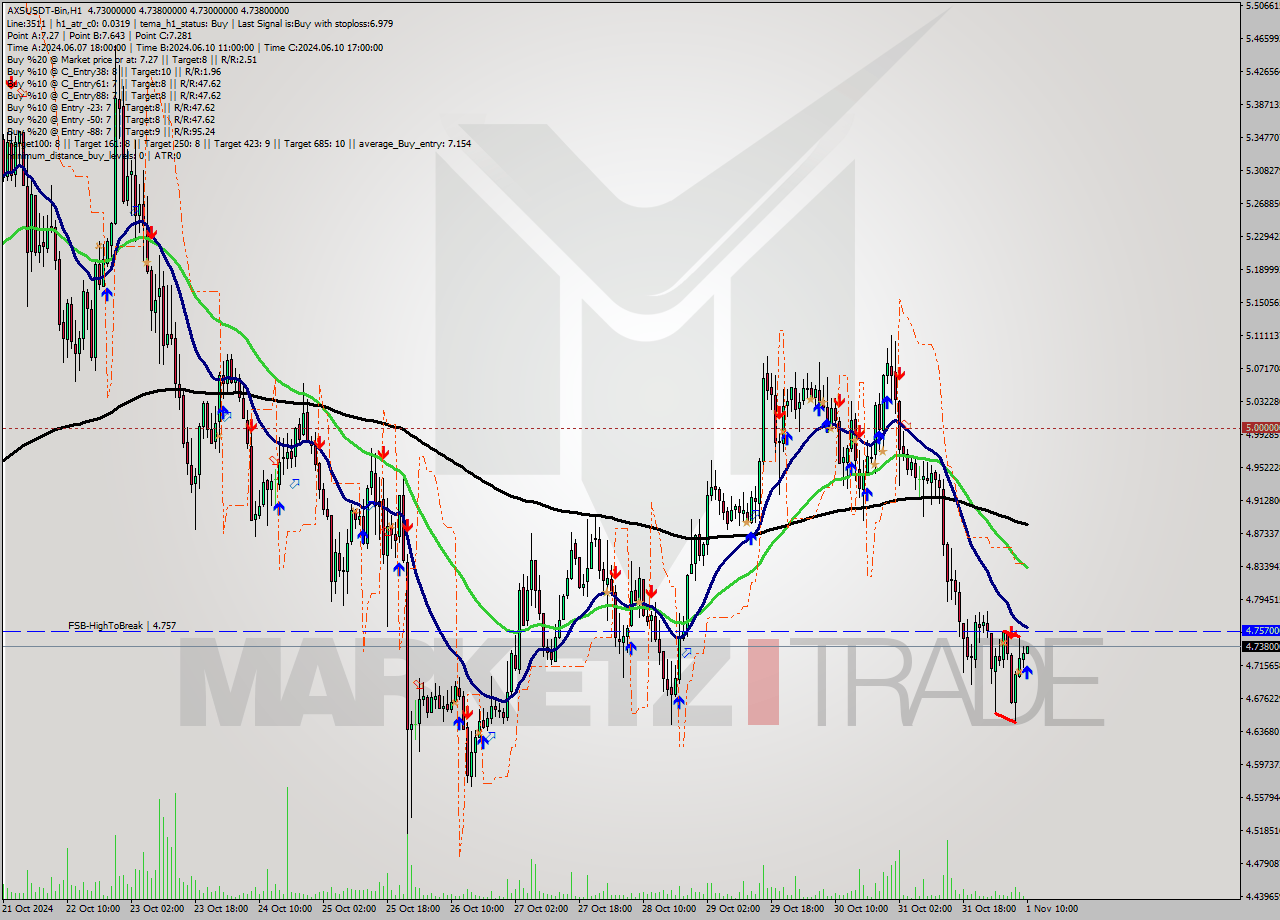Click the '27 Oct 18:00' time axis label
The width and height of the screenshot is (1280, 920).
(x=605, y=909)
